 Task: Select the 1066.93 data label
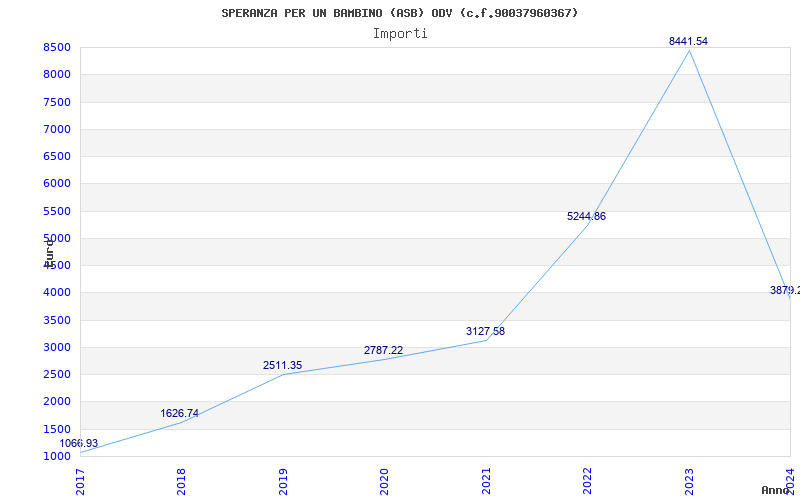pyautogui.click(x=79, y=444)
